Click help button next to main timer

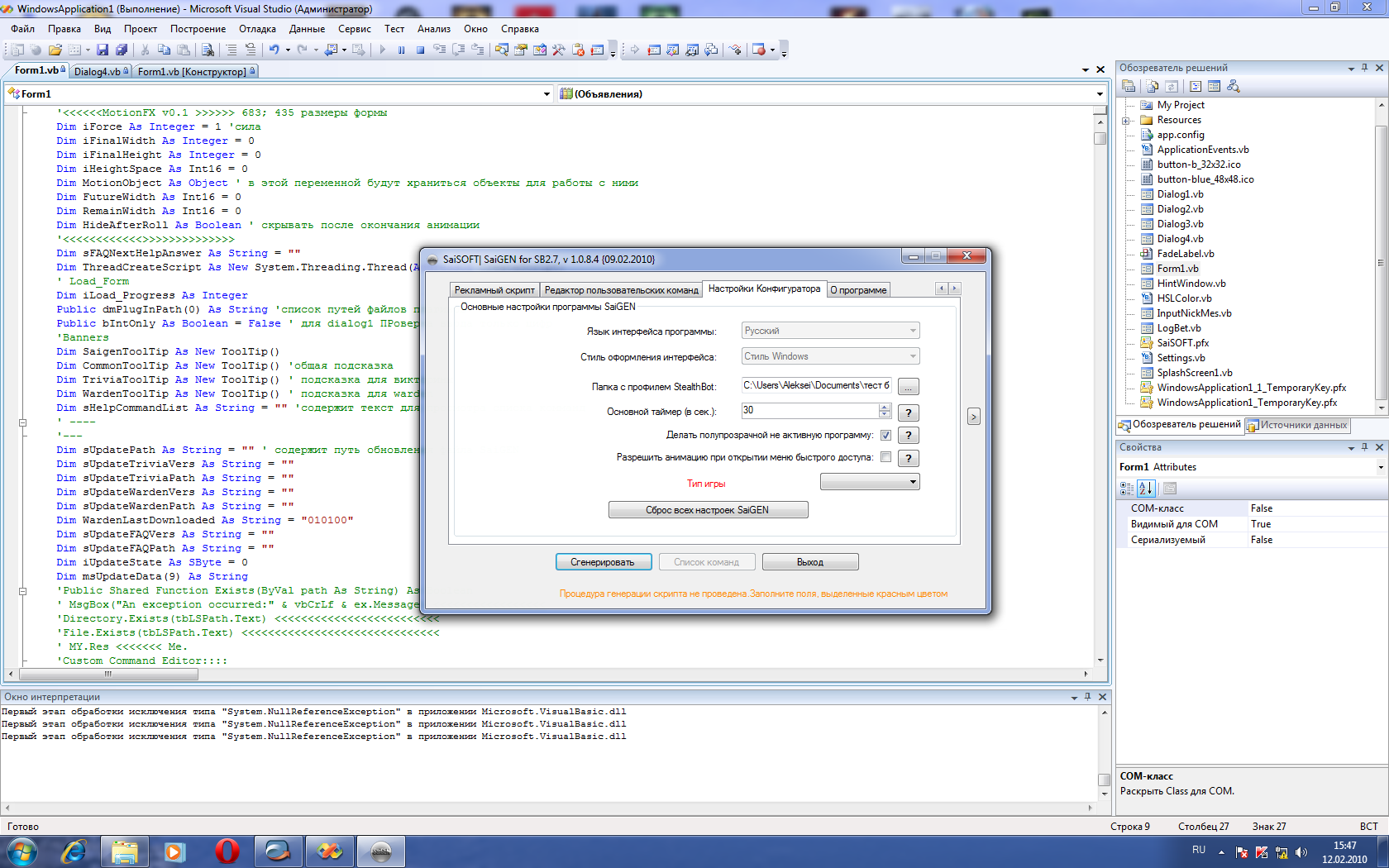point(908,413)
